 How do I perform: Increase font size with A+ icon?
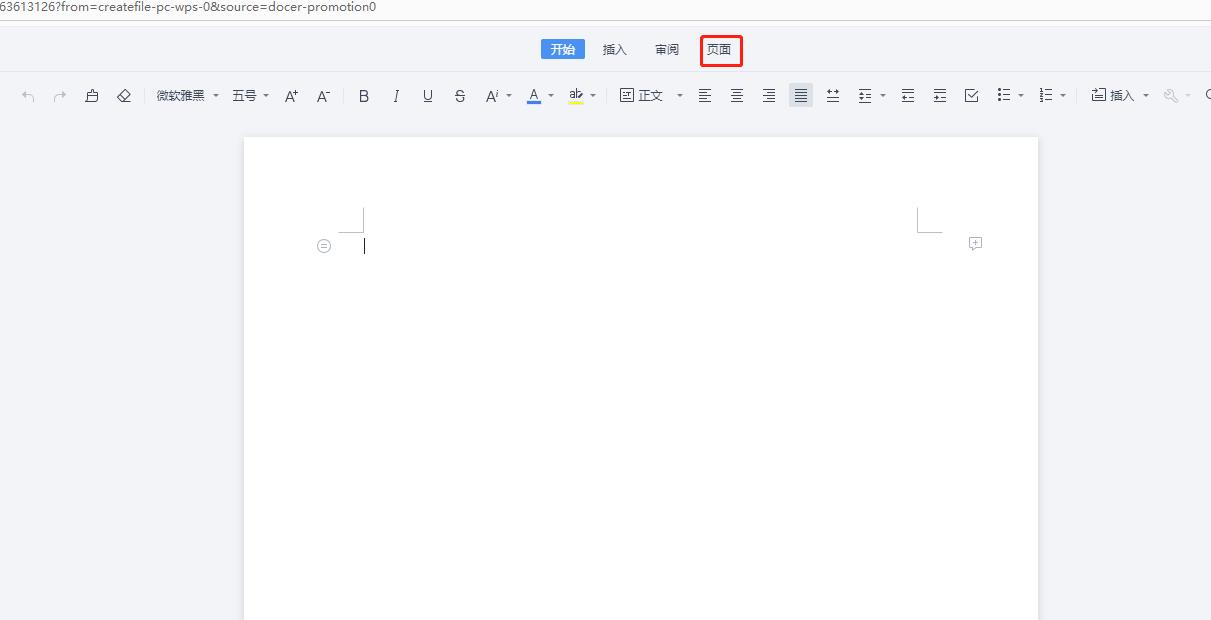pyautogui.click(x=291, y=96)
